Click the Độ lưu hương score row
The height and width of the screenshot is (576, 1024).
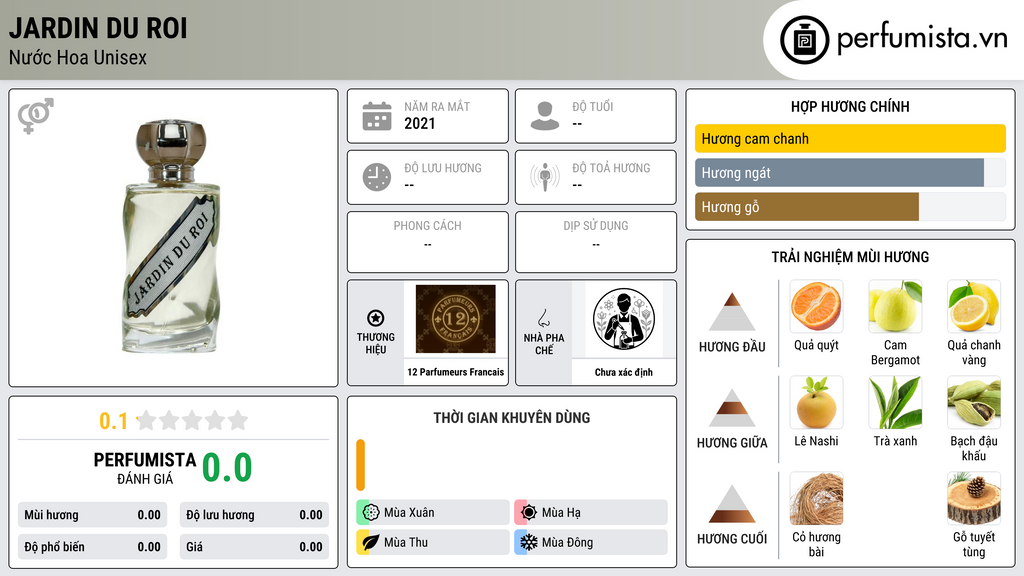click(x=254, y=515)
